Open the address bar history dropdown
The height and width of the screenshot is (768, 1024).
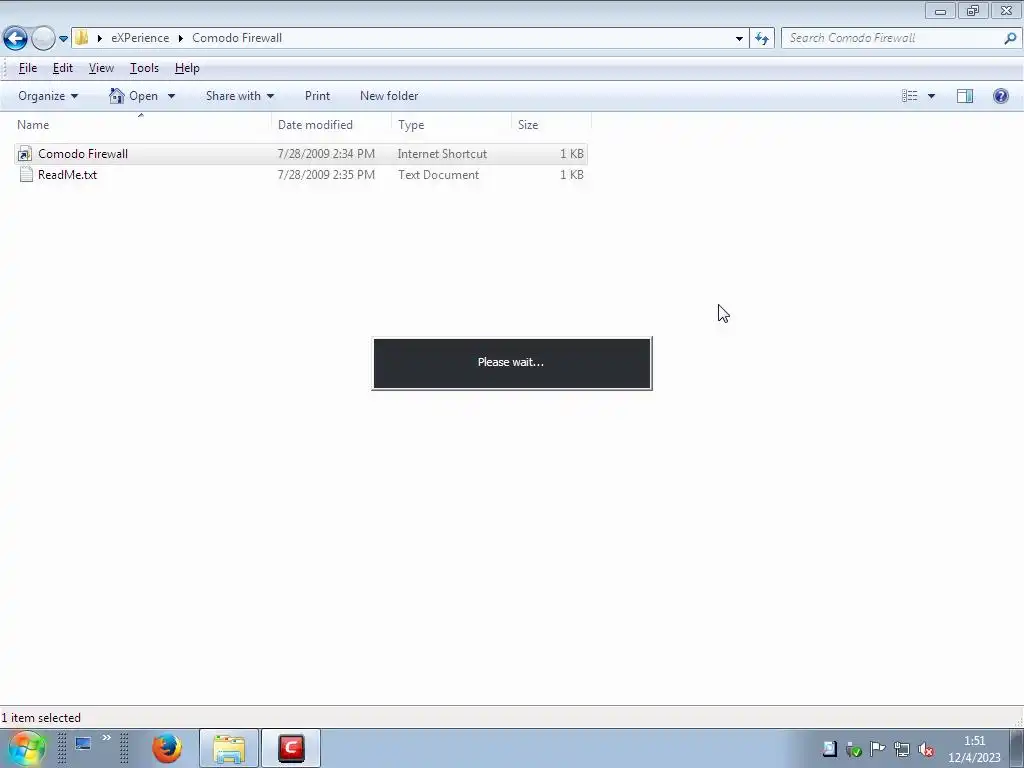739,39
